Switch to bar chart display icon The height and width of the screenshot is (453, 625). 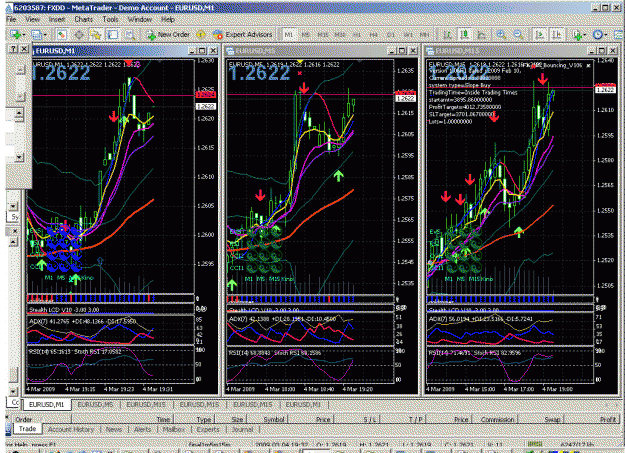[448, 35]
